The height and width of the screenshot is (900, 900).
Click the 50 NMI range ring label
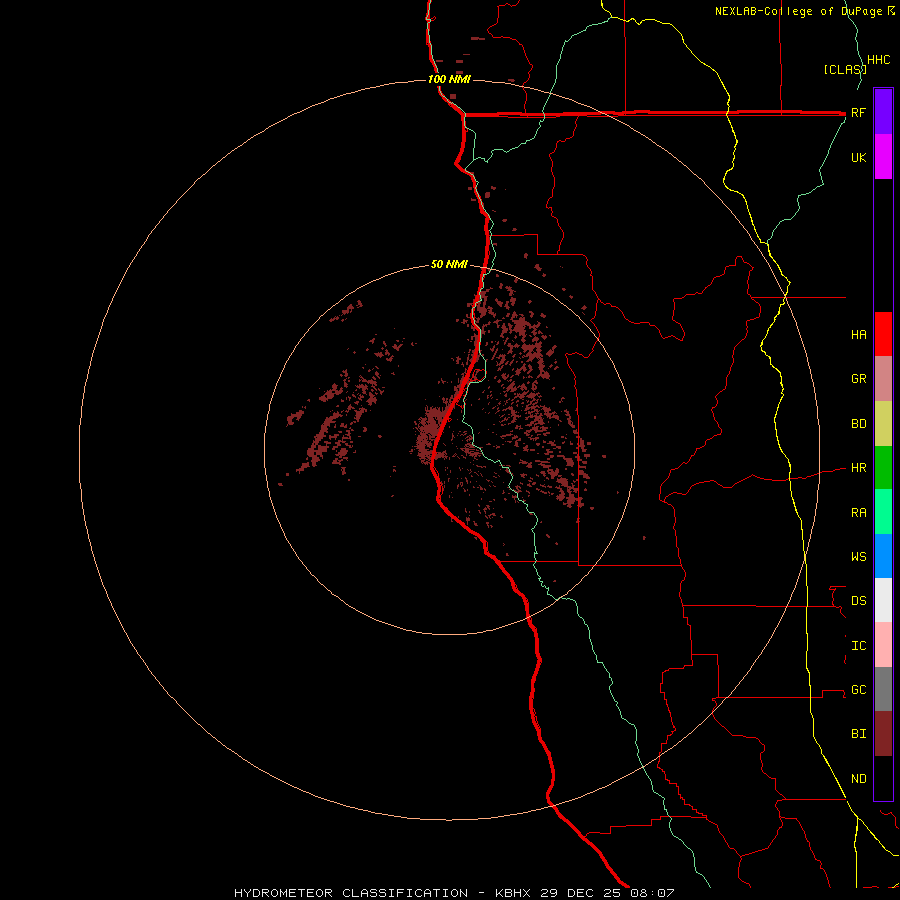coord(449,265)
